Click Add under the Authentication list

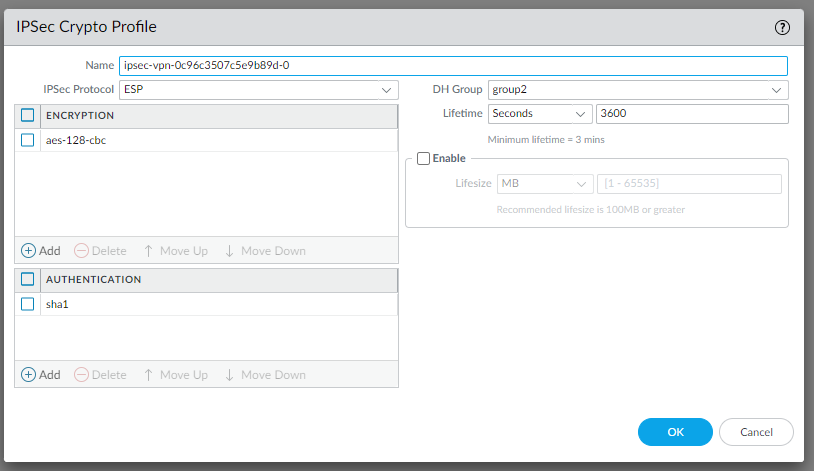click(x=41, y=375)
